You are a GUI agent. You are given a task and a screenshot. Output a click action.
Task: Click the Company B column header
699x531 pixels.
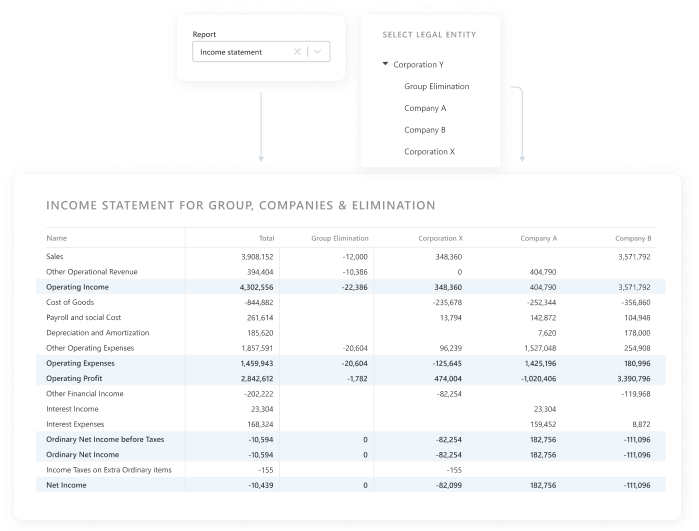(633, 238)
